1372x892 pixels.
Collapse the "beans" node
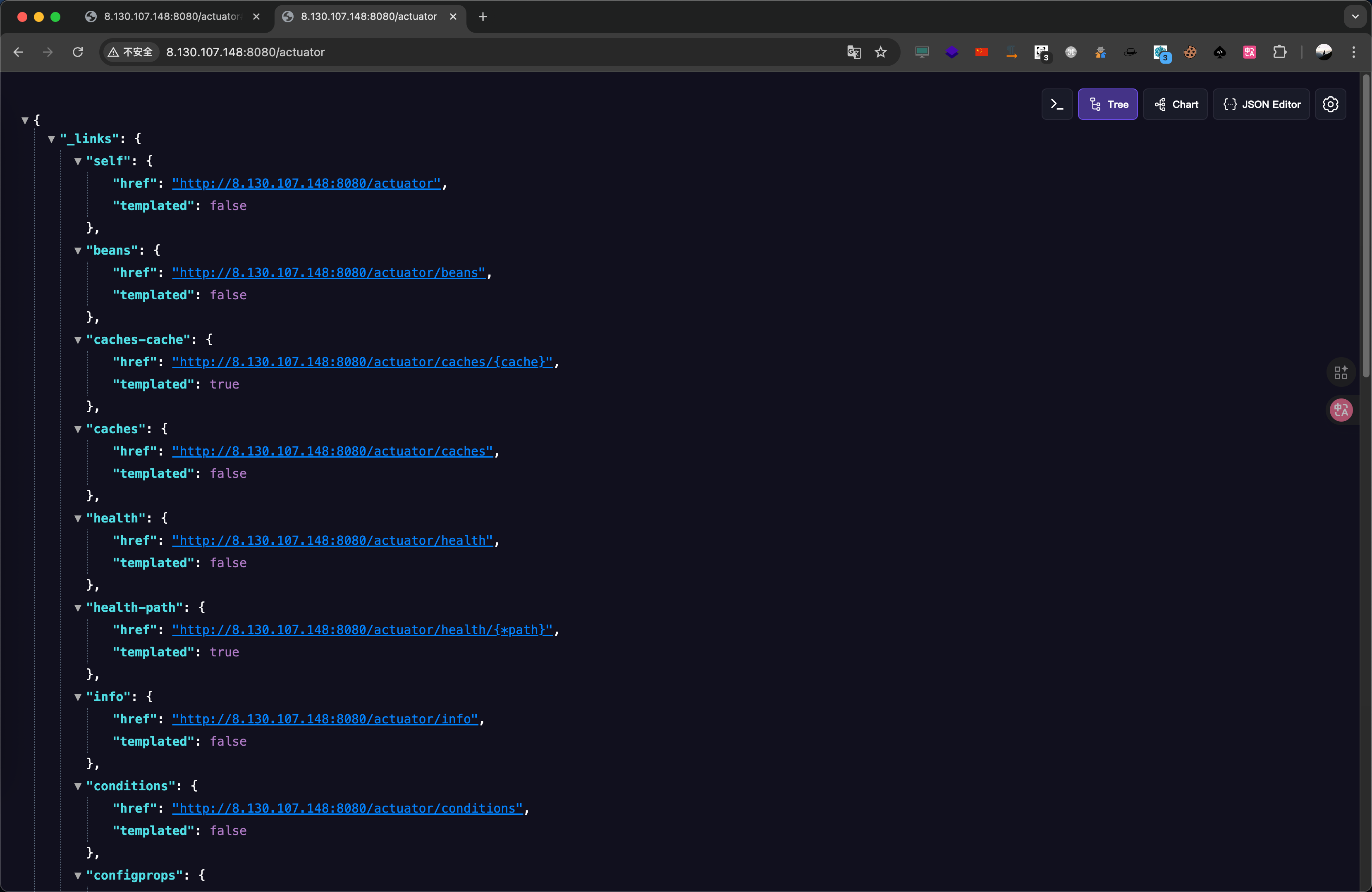[78, 250]
